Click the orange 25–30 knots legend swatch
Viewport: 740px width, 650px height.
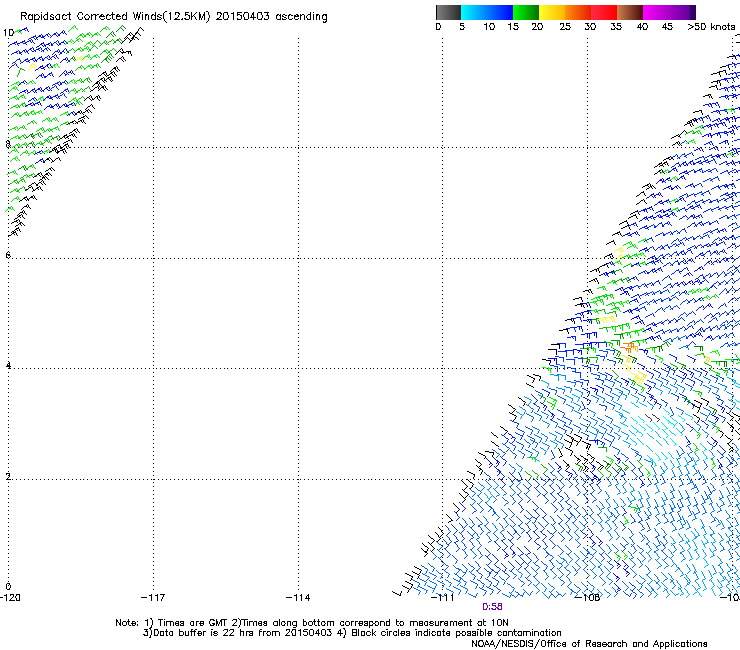[578, 12]
